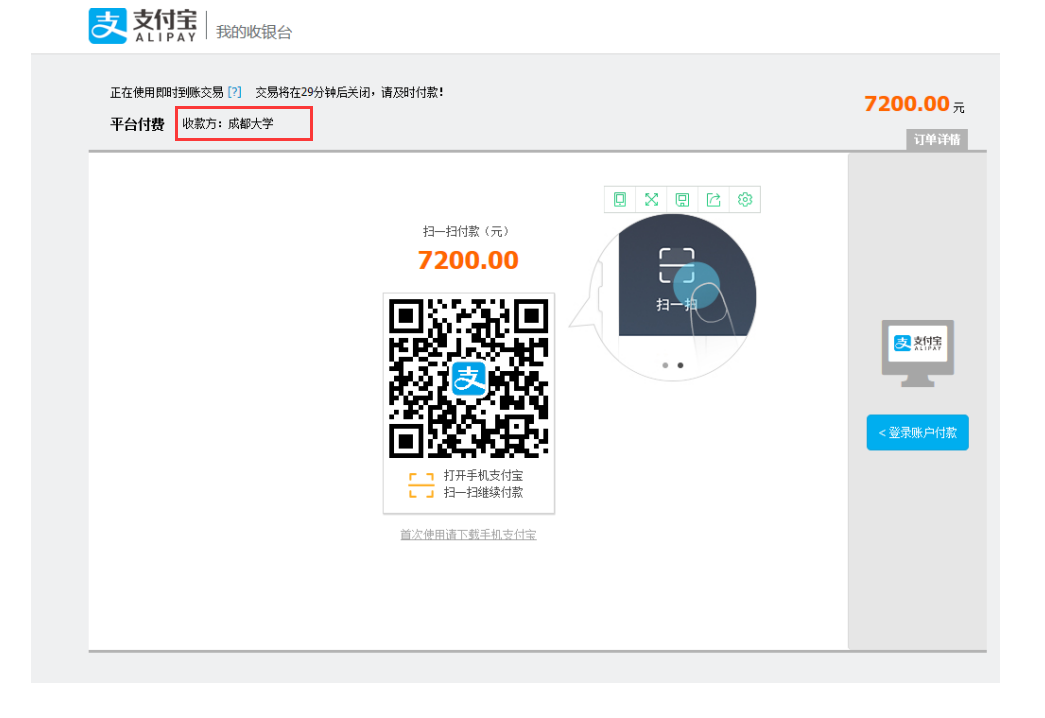1045x718 pixels.
Task: Click the 打开手机支付宝 instruction text
Action: pyautogui.click(x=483, y=475)
